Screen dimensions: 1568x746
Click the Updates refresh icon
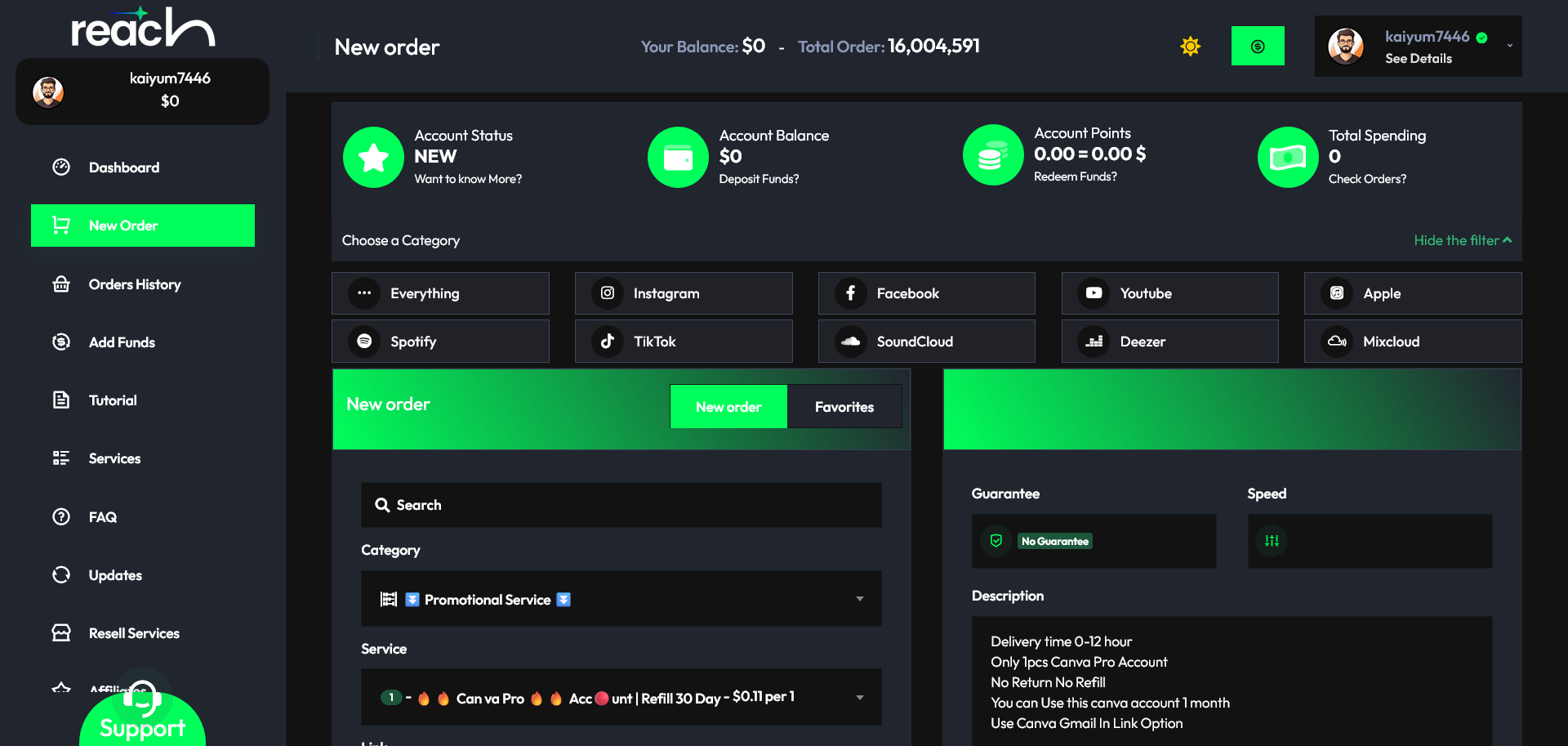(x=61, y=575)
